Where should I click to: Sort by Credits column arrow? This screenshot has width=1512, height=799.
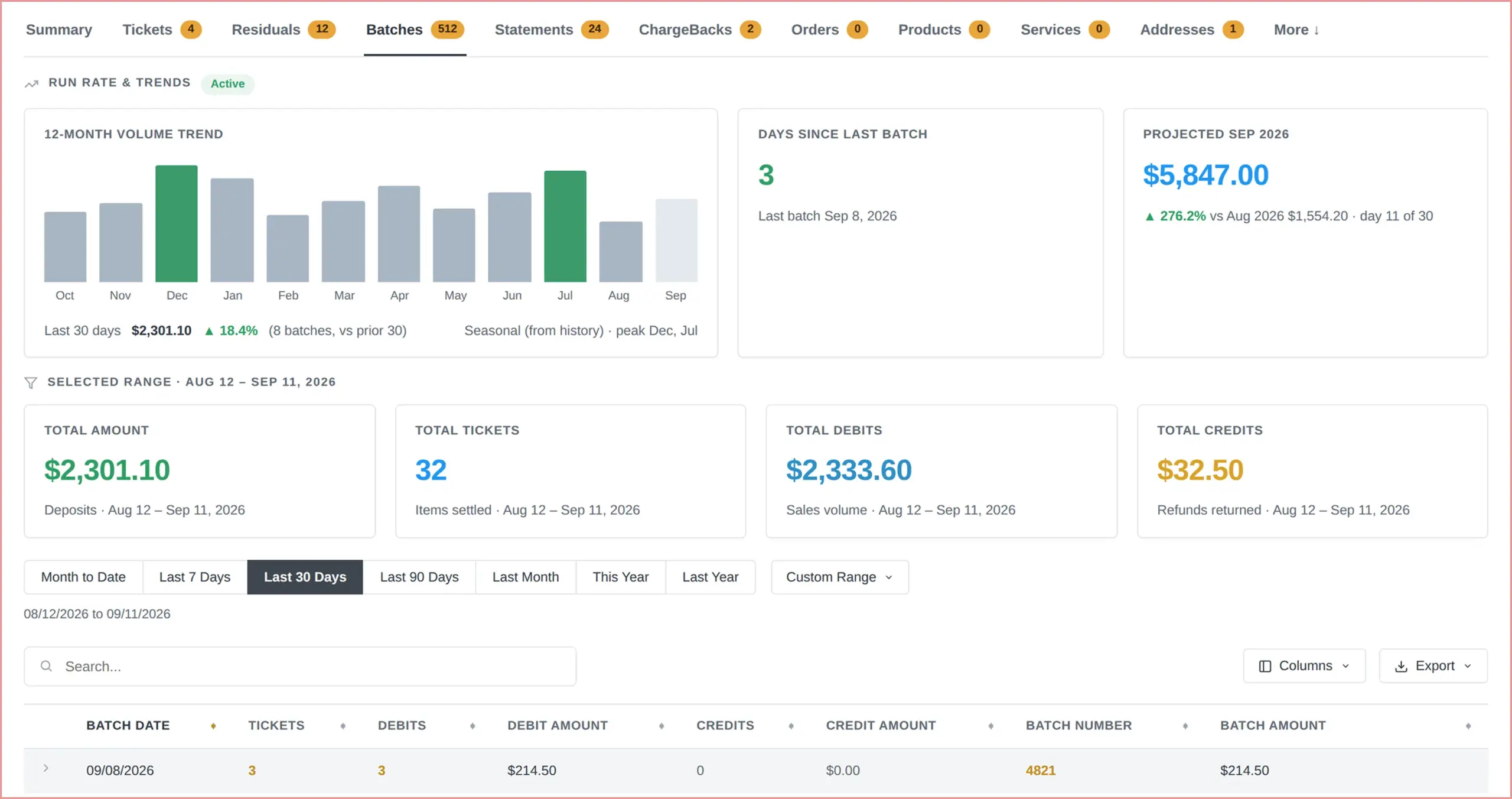(x=791, y=726)
